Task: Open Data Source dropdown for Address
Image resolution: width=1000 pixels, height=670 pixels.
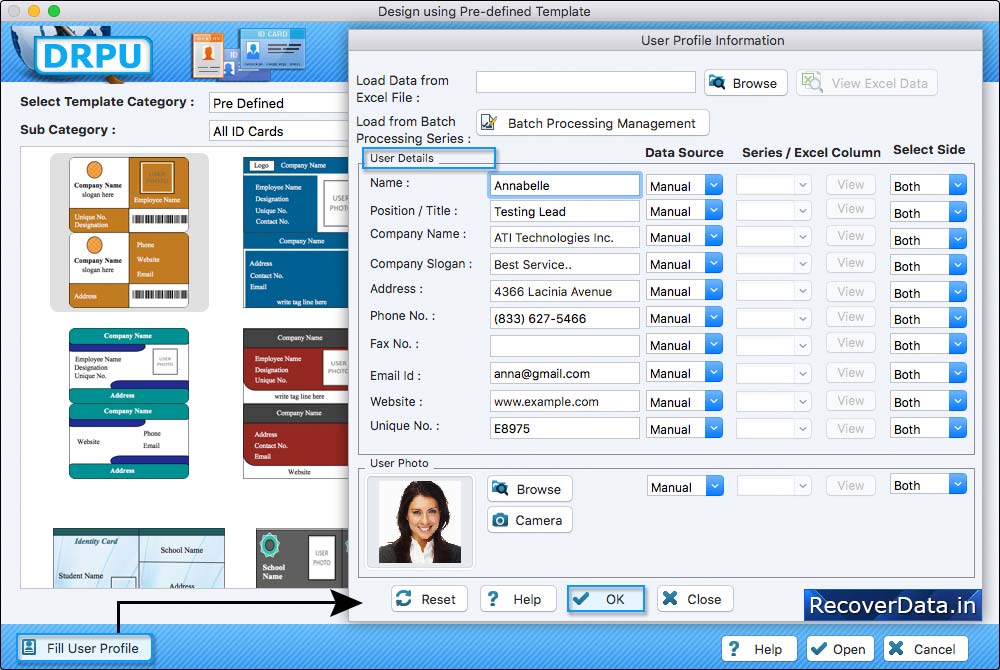Action: coord(684,291)
